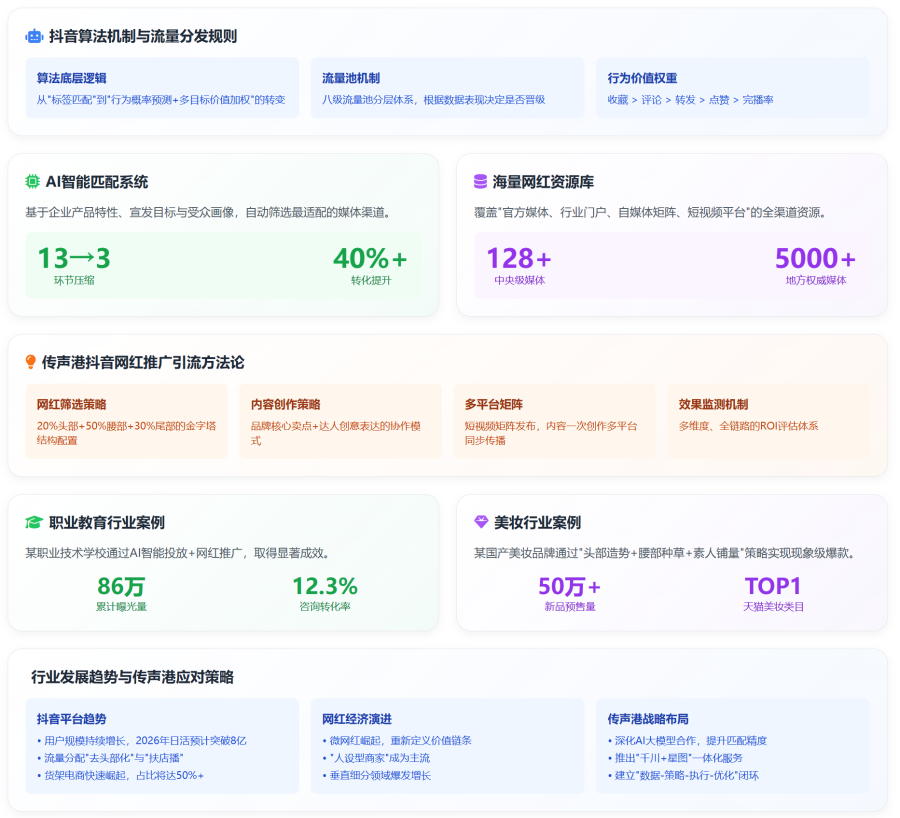Click the 行为价值权重 card
Viewport: 900px width, 818px height.
[x=732, y=88]
